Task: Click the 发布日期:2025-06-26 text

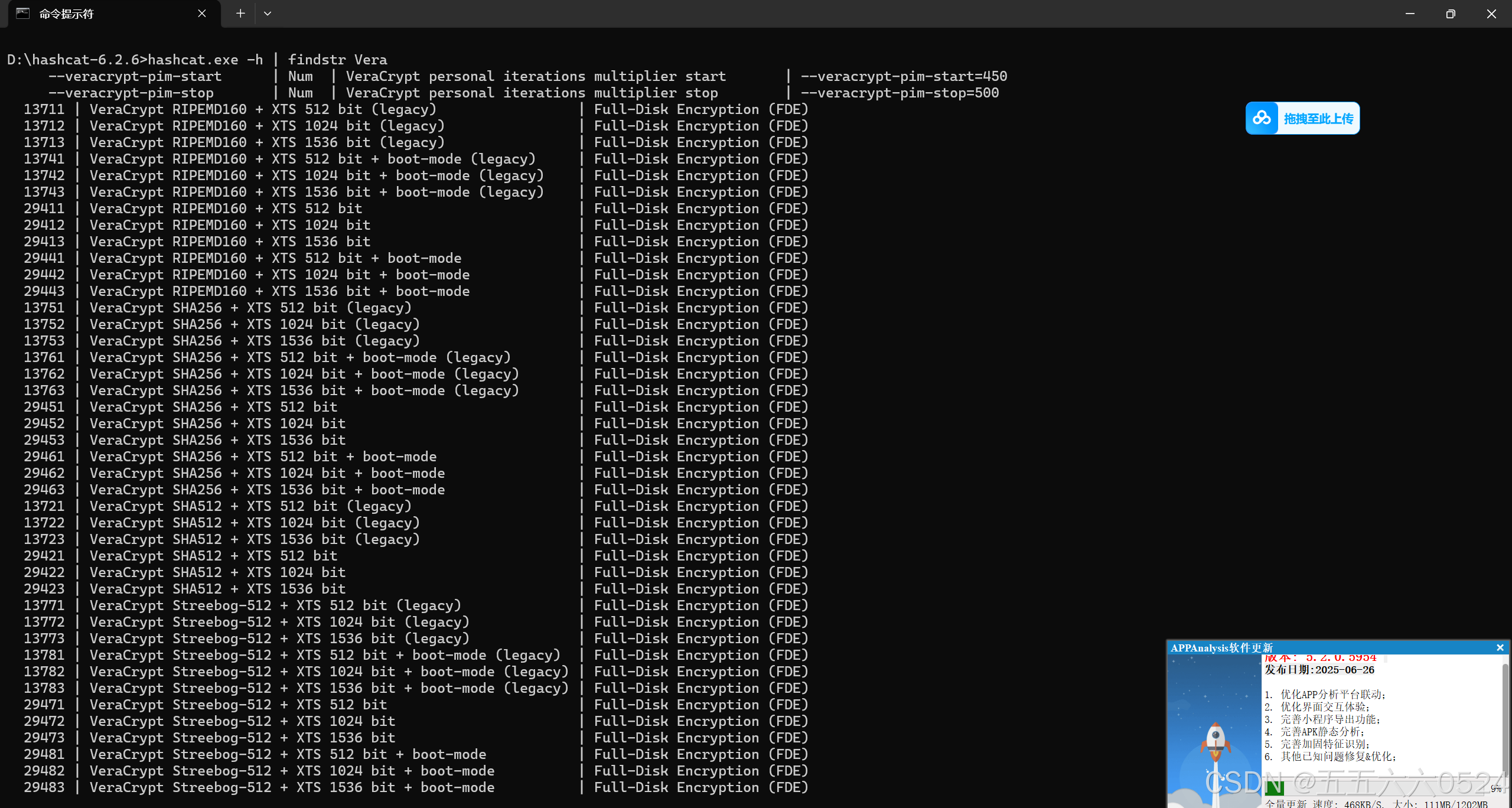Action: pos(1319,670)
